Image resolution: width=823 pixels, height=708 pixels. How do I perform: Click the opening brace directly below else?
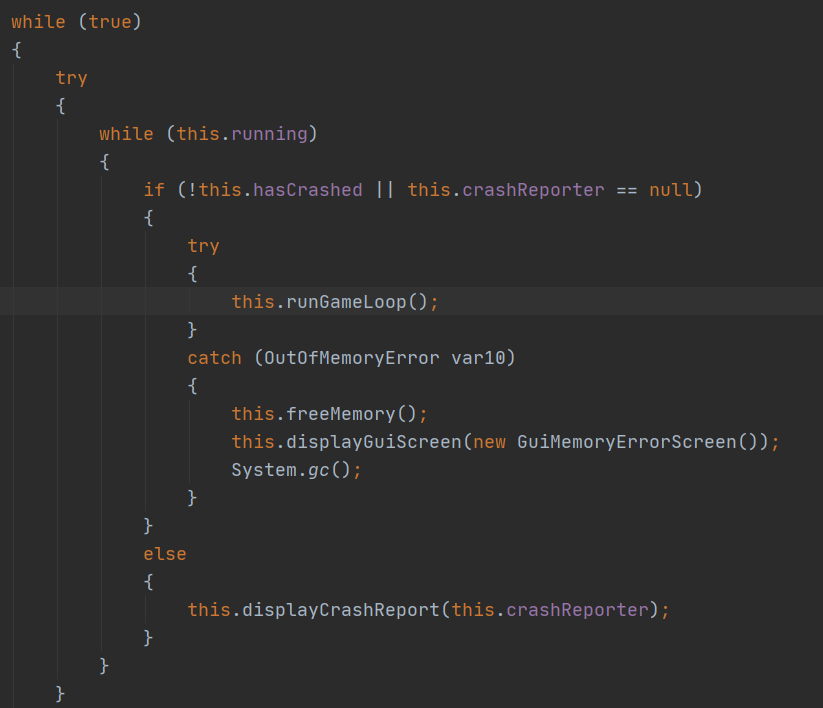pyautogui.click(x=149, y=582)
